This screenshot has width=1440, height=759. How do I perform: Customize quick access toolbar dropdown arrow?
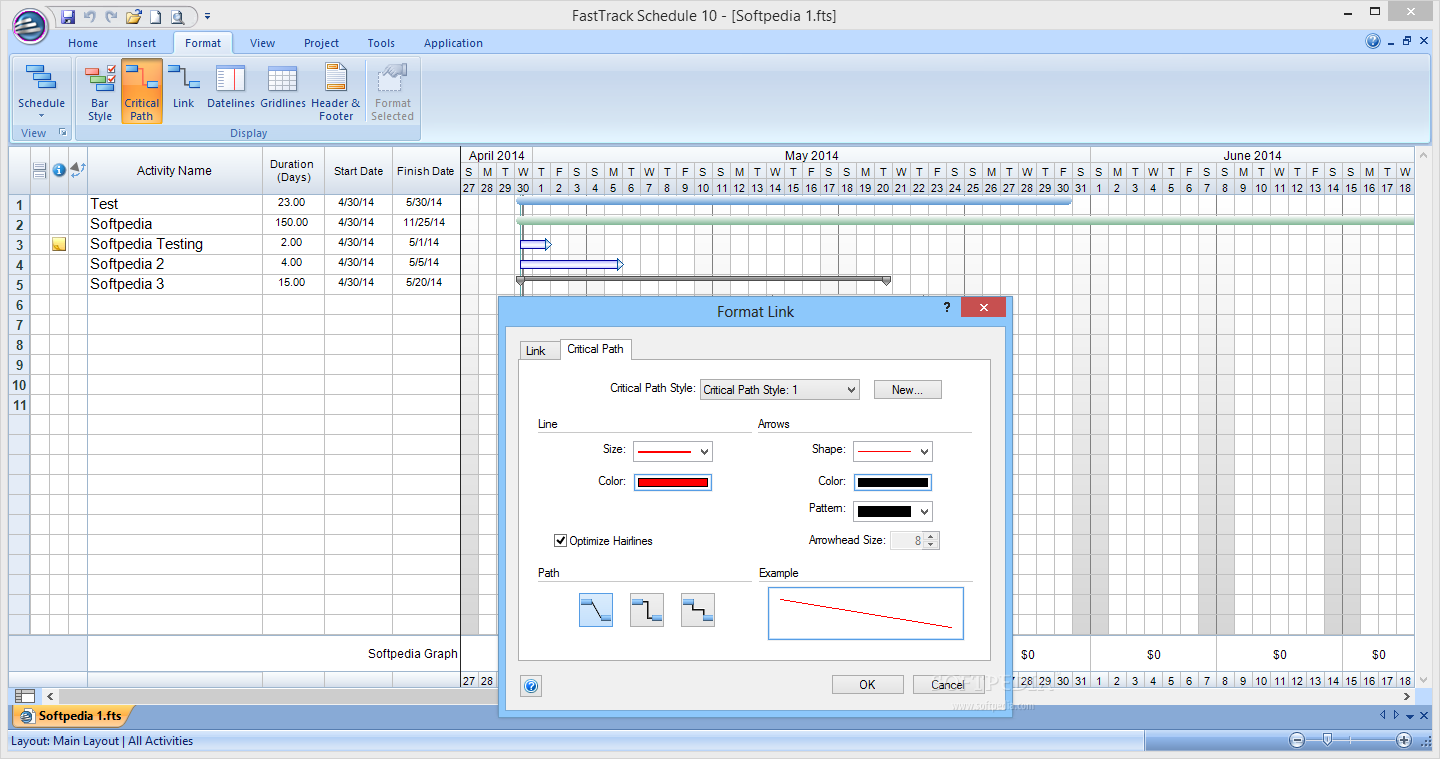[207, 17]
